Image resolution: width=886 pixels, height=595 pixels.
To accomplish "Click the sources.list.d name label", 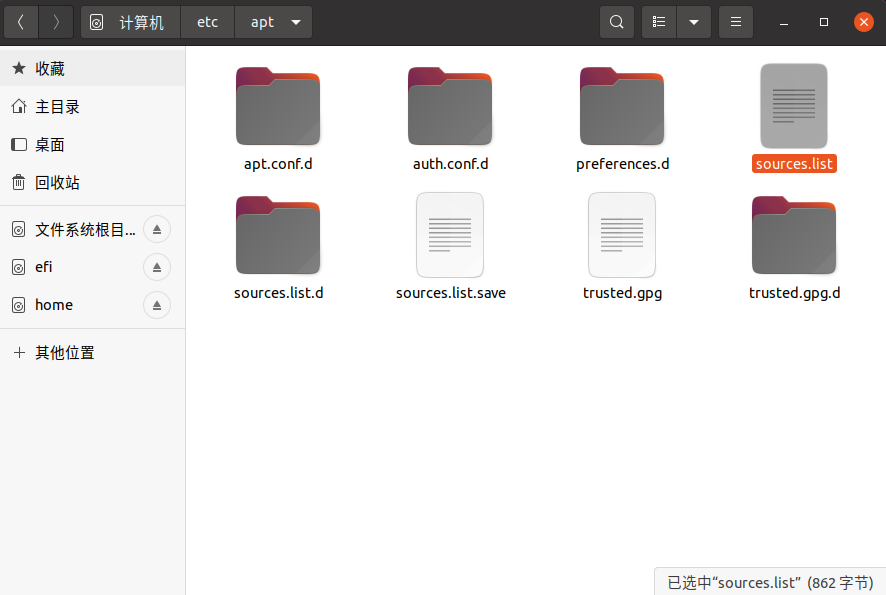I will point(279,293).
